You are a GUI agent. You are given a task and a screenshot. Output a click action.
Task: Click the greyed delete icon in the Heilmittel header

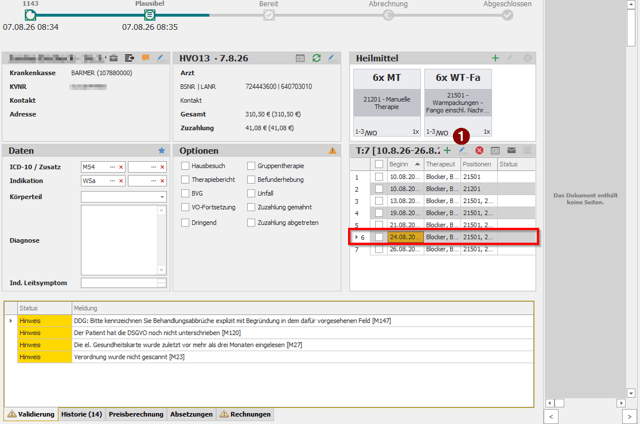tap(527, 58)
